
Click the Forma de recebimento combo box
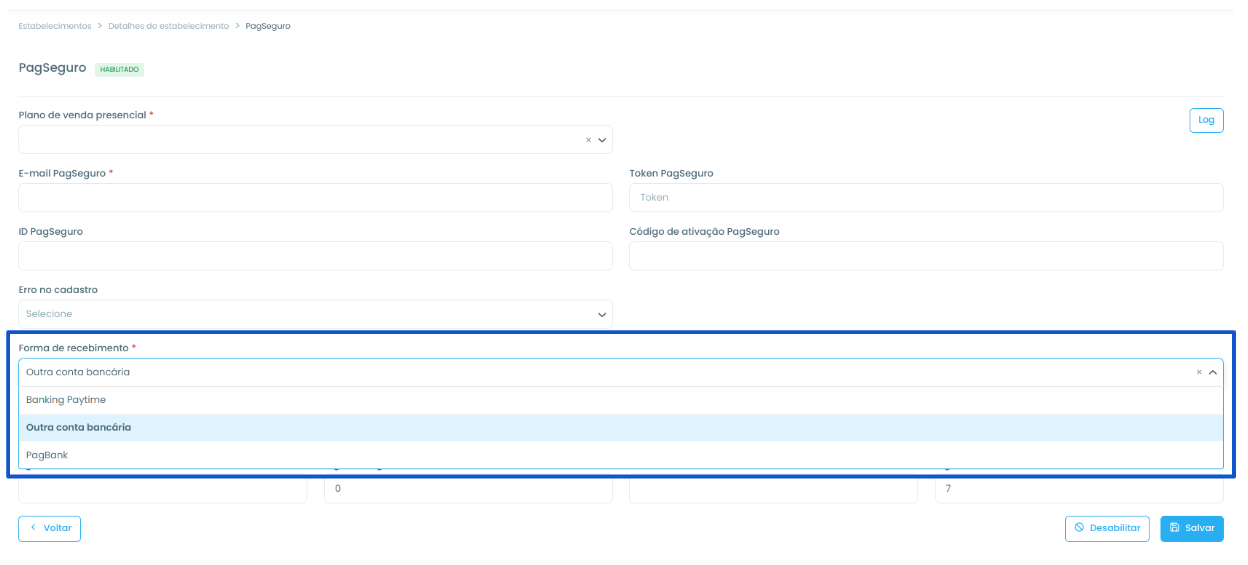coord(621,372)
